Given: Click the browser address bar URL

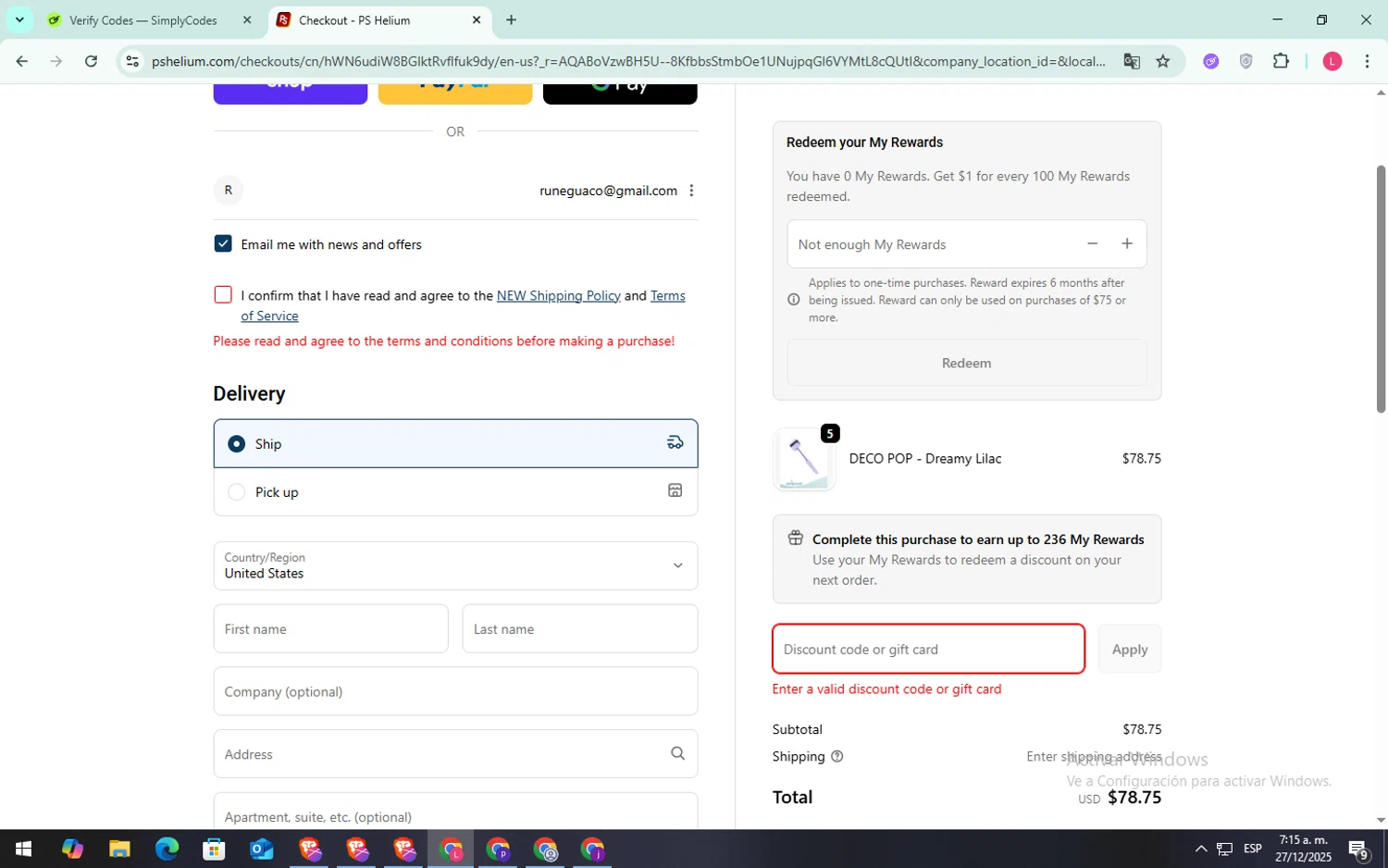Looking at the screenshot, I should point(627,61).
